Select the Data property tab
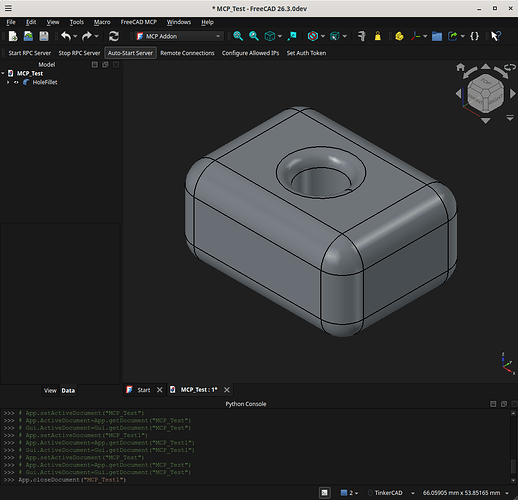This screenshot has width=518, height=500. 68,390
